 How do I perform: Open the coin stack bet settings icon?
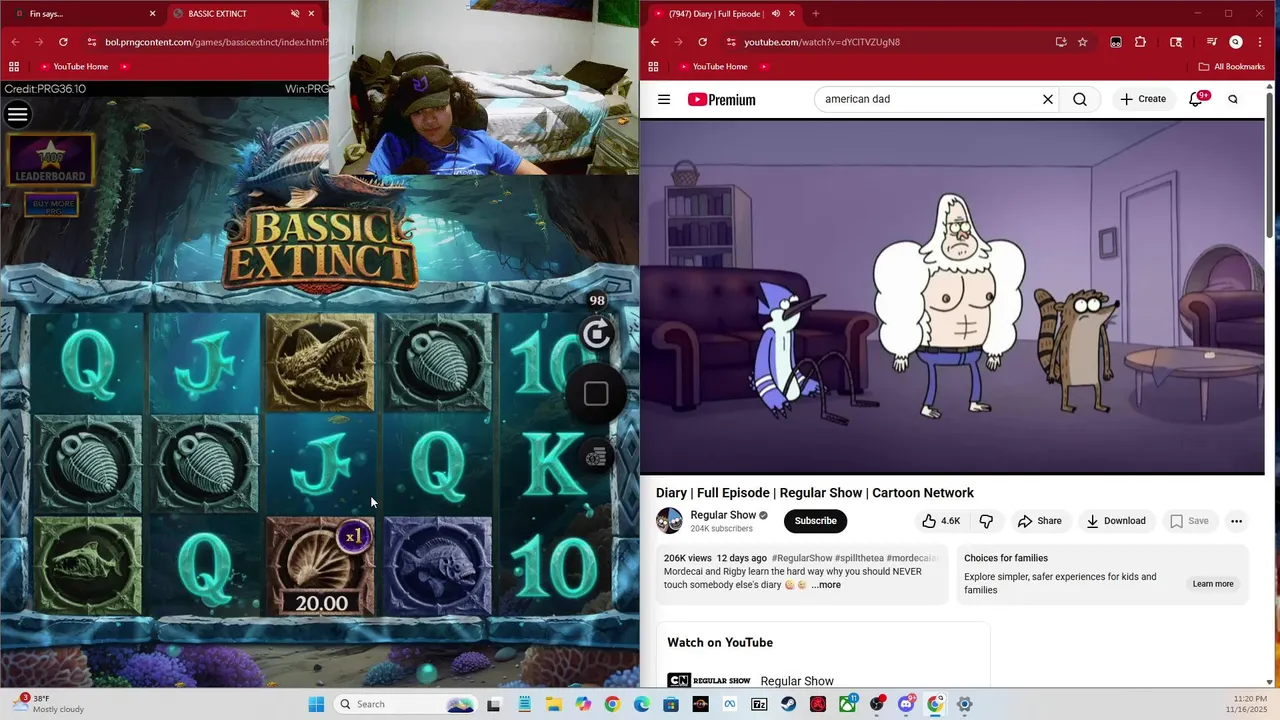click(596, 457)
